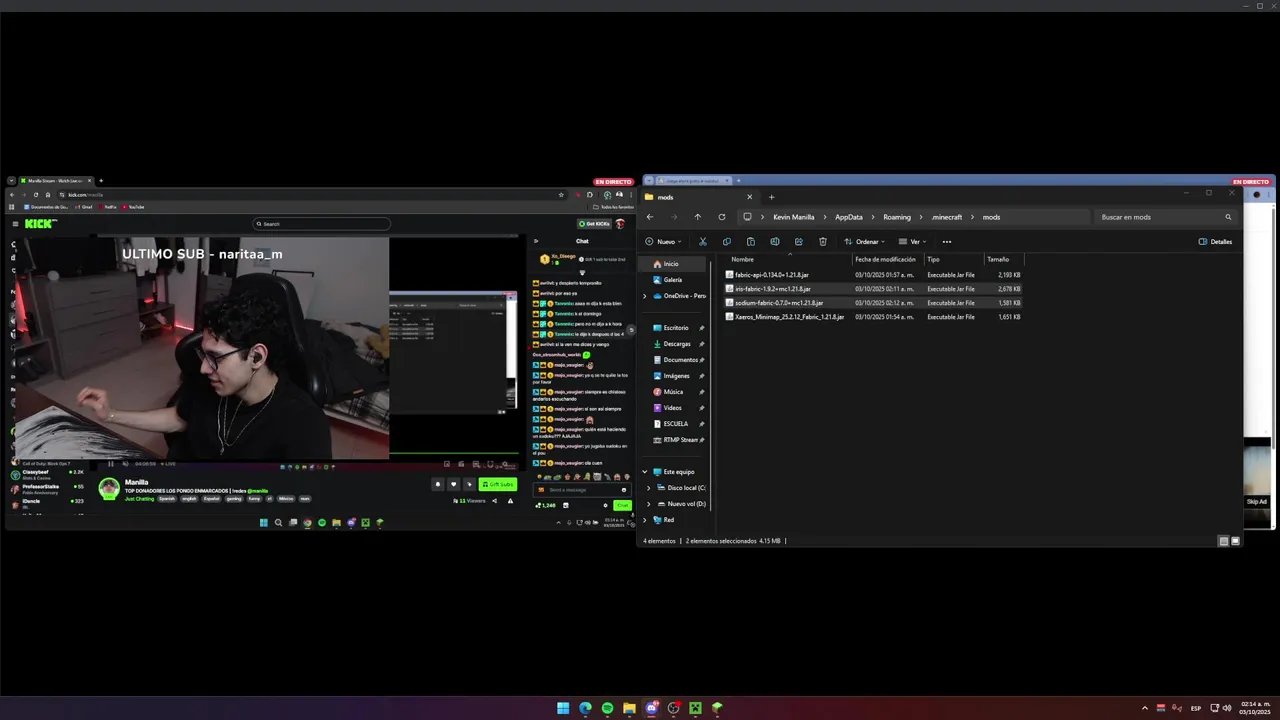
Task: Show hidden system tray icons chevron
Action: click(1145, 708)
